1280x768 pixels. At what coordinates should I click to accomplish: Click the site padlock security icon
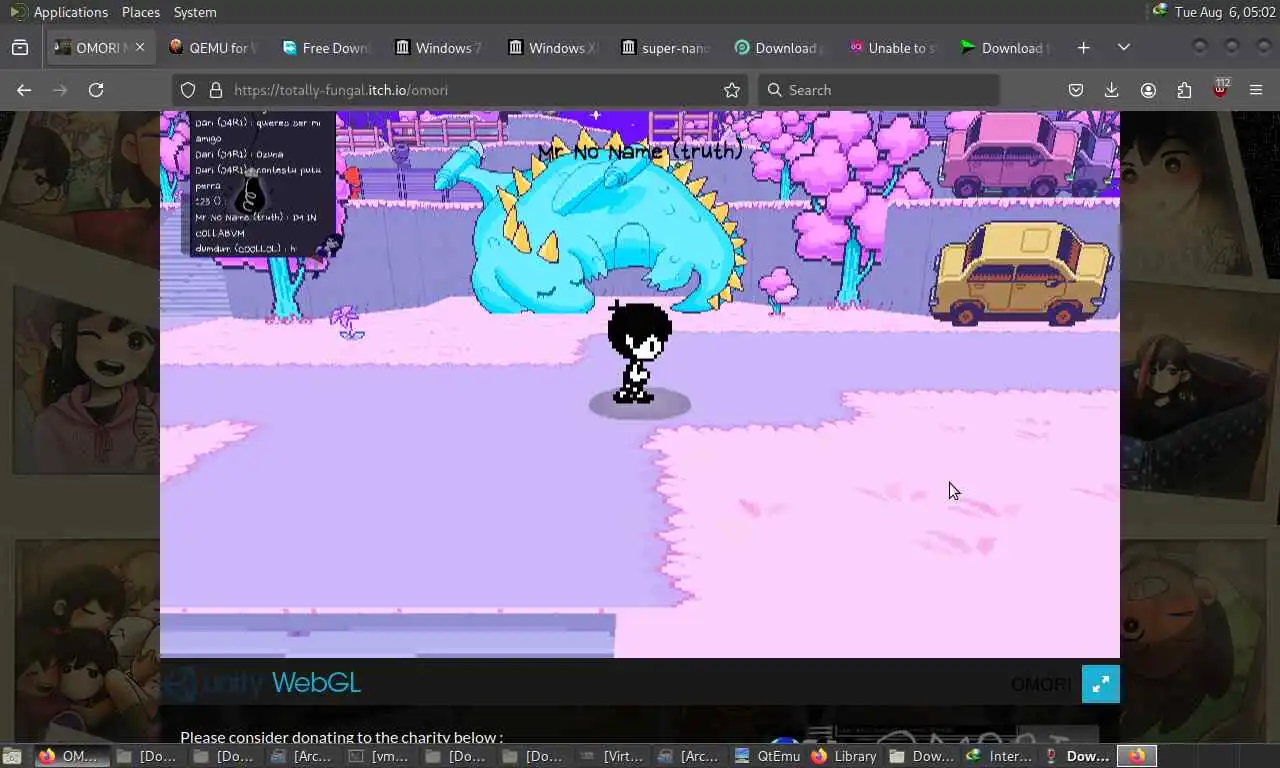[x=215, y=90]
